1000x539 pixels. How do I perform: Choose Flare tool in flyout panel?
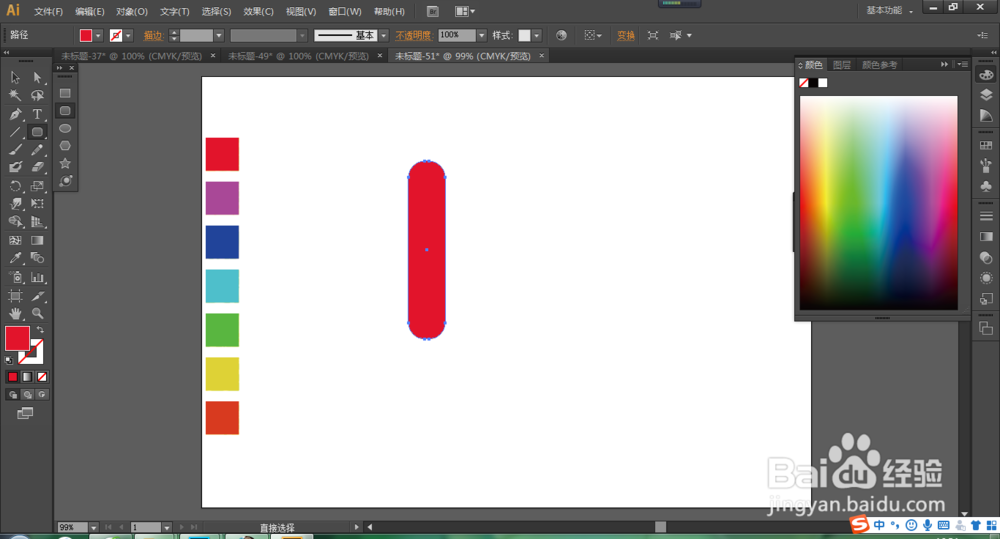click(65, 181)
